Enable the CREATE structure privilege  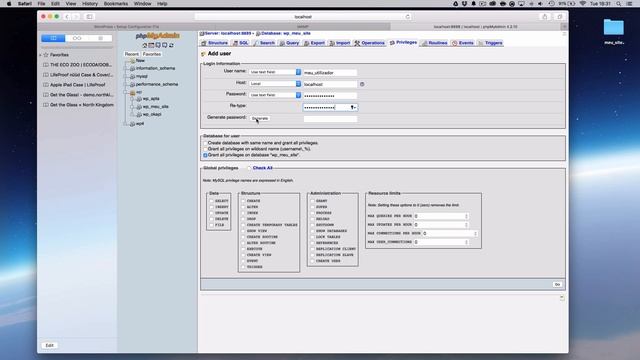coord(243,201)
